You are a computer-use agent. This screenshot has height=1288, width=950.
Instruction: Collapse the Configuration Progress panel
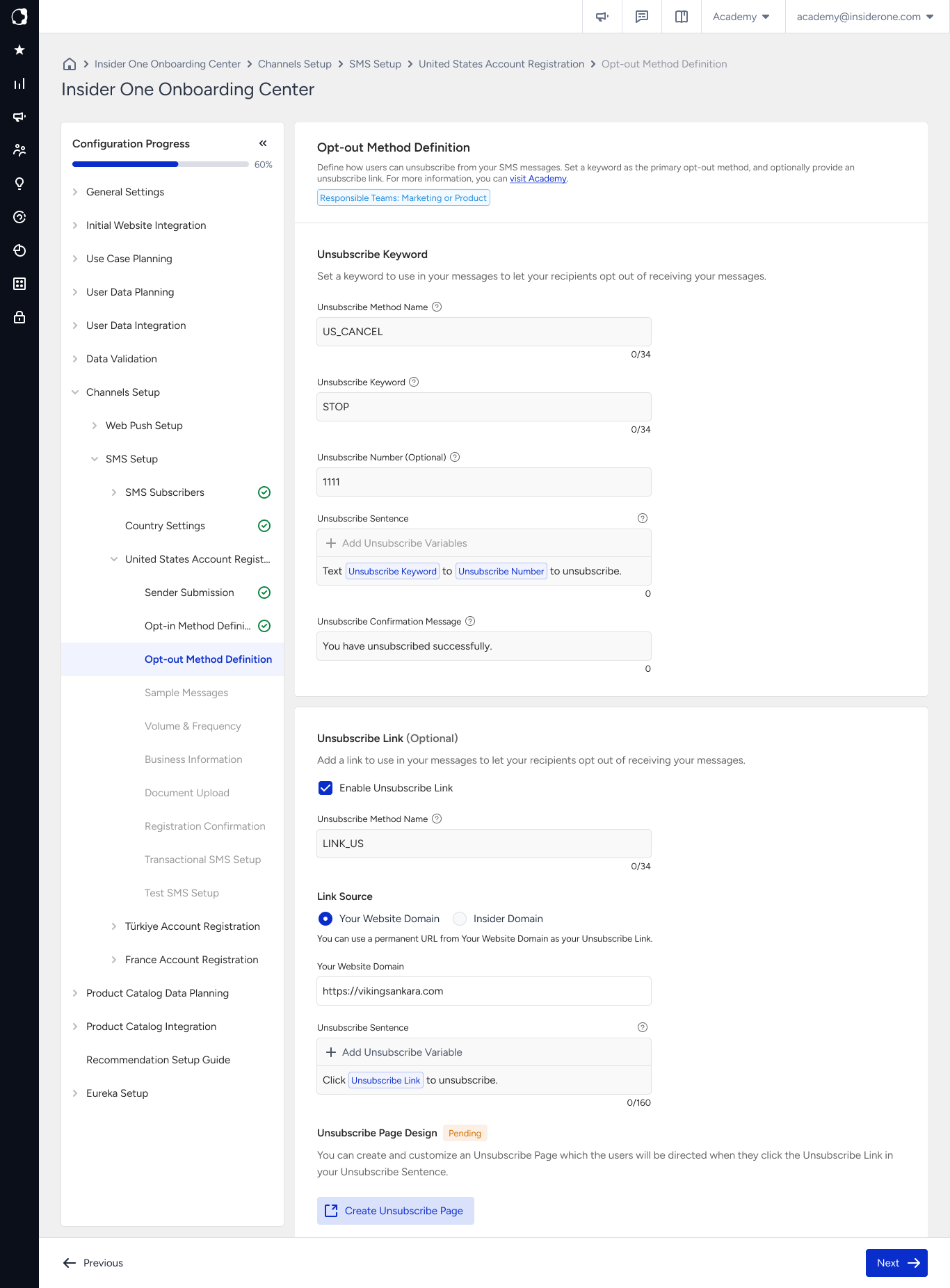click(263, 143)
